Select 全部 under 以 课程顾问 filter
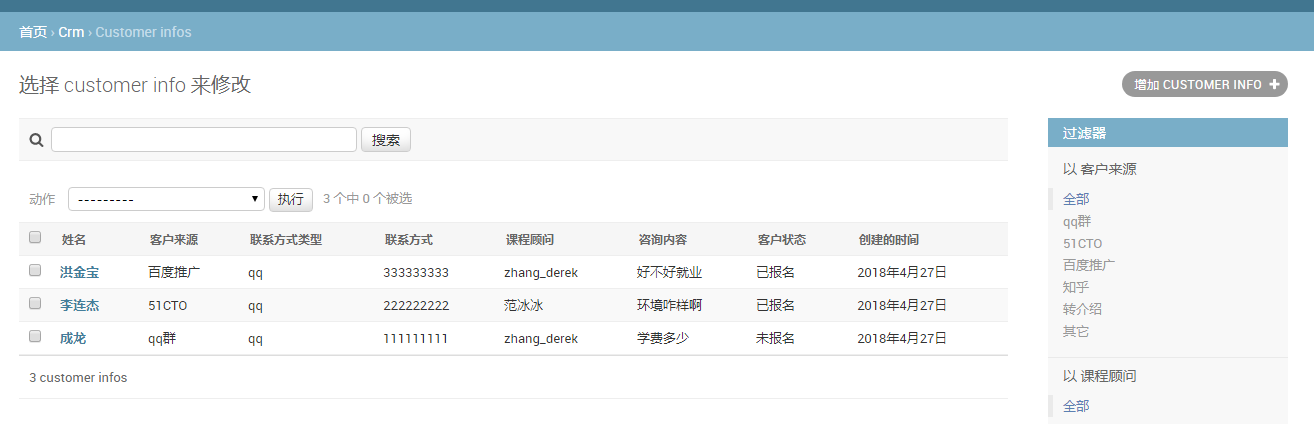 [1076, 406]
